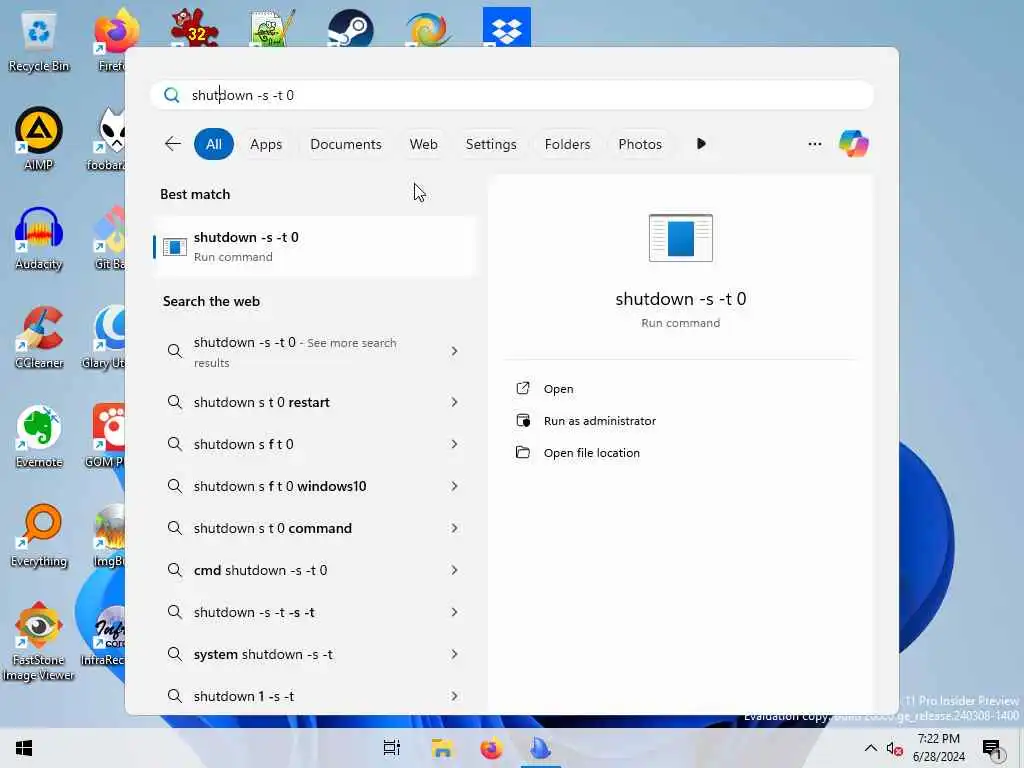Click the large run command preview icon
Screen dimensions: 1024x768
tap(680, 238)
